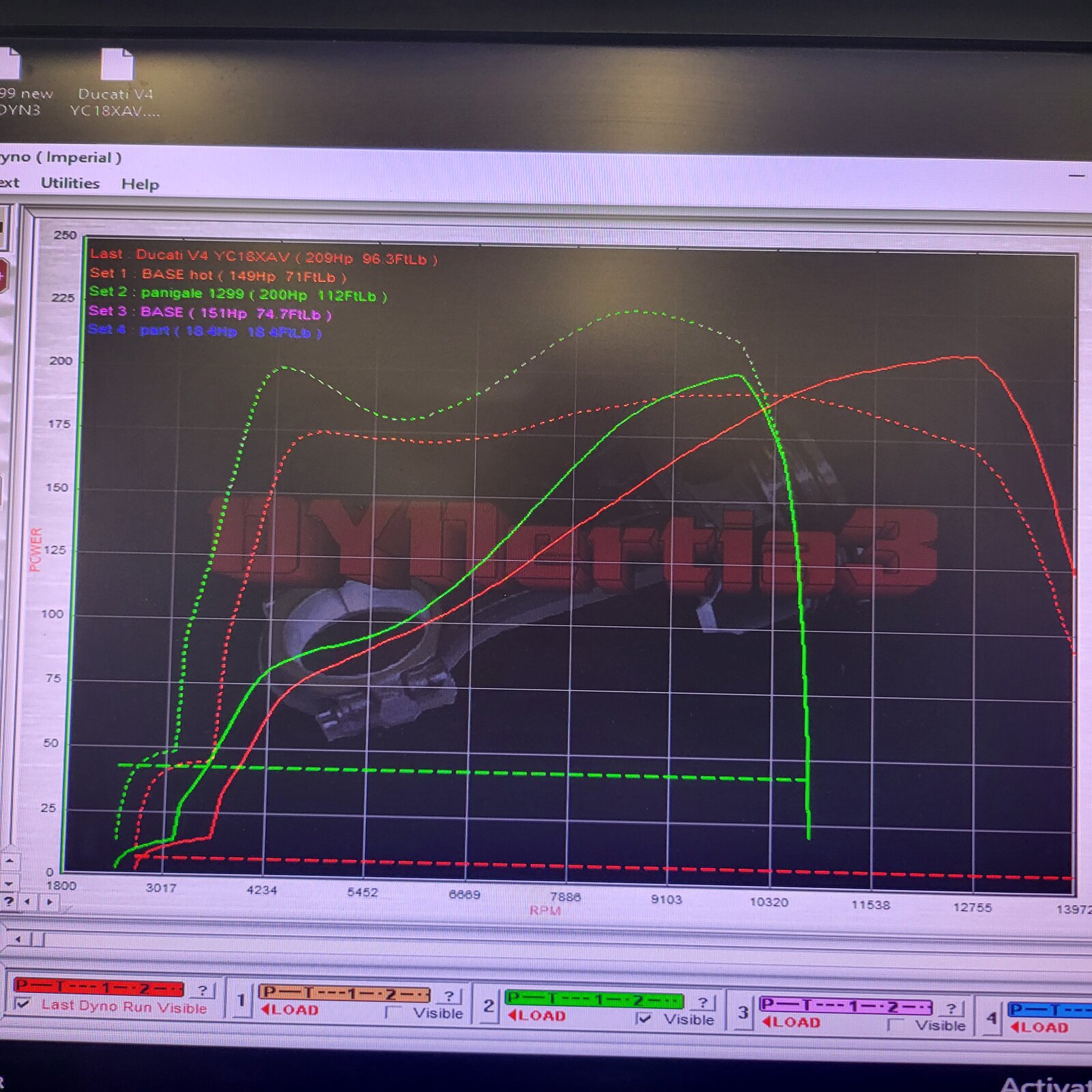Click the POWER axis label
The height and width of the screenshot is (1092, 1092).
pyautogui.click(x=35, y=549)
